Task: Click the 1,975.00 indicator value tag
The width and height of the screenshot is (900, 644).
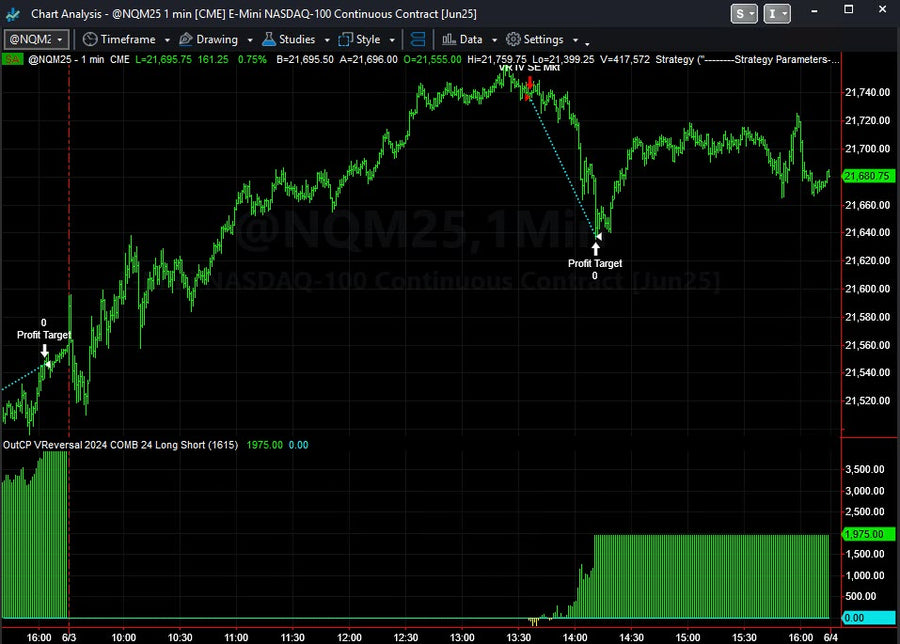Action: click(868, 534)
